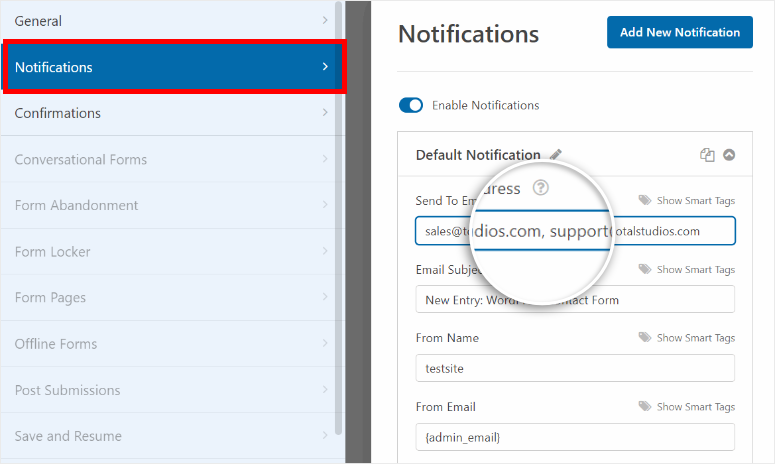Toggle the Enable Notifications switch
775x464 pixels.
click(410, 105)
